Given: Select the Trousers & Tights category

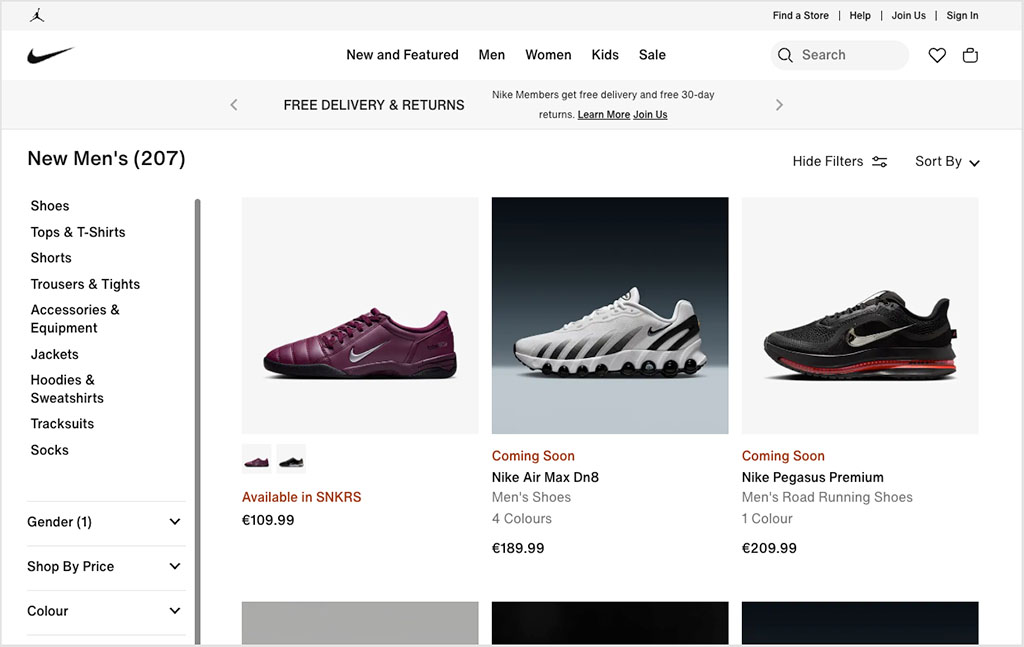Looking at the screenshot, I should tap(85, 284).
